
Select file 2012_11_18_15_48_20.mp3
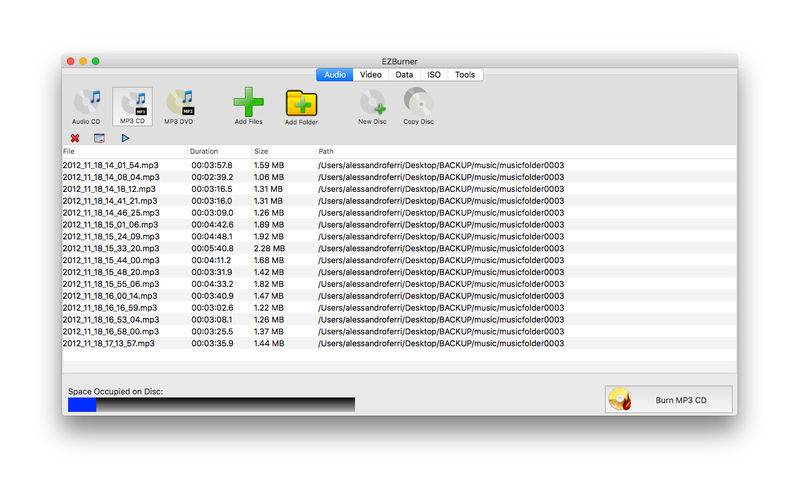pyautogui.click(x=111, y=272)
